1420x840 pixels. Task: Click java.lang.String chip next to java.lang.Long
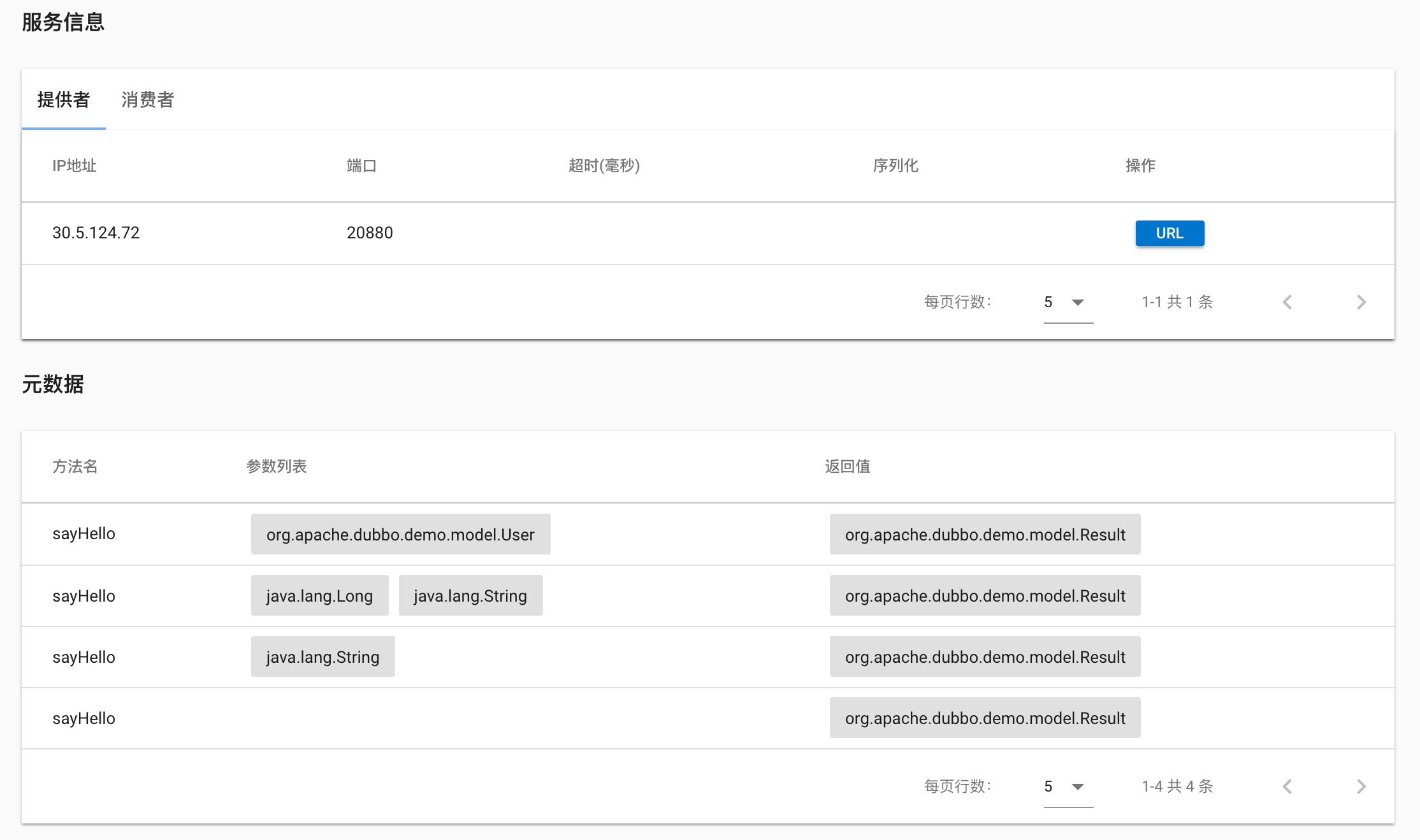pyautogui.click(x=470, y=596)
